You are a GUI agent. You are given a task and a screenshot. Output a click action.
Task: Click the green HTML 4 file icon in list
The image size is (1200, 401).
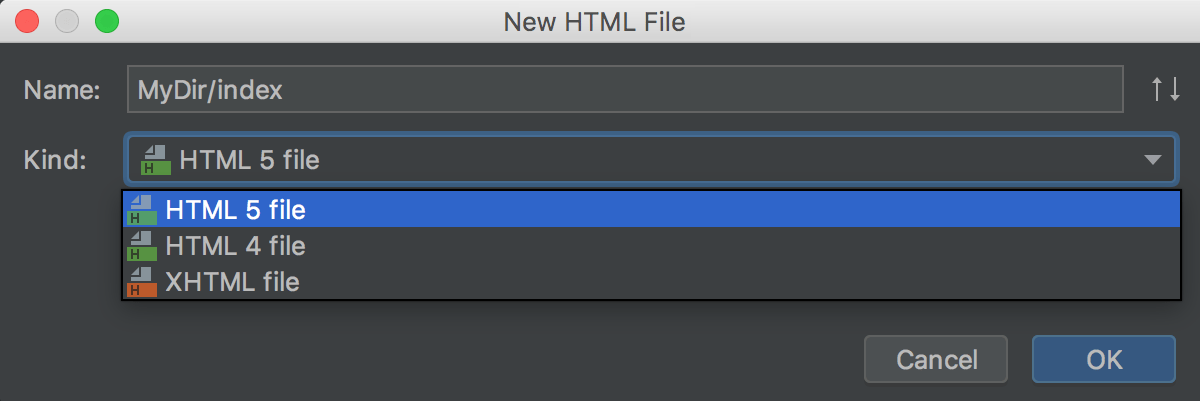tap(143, 246)
